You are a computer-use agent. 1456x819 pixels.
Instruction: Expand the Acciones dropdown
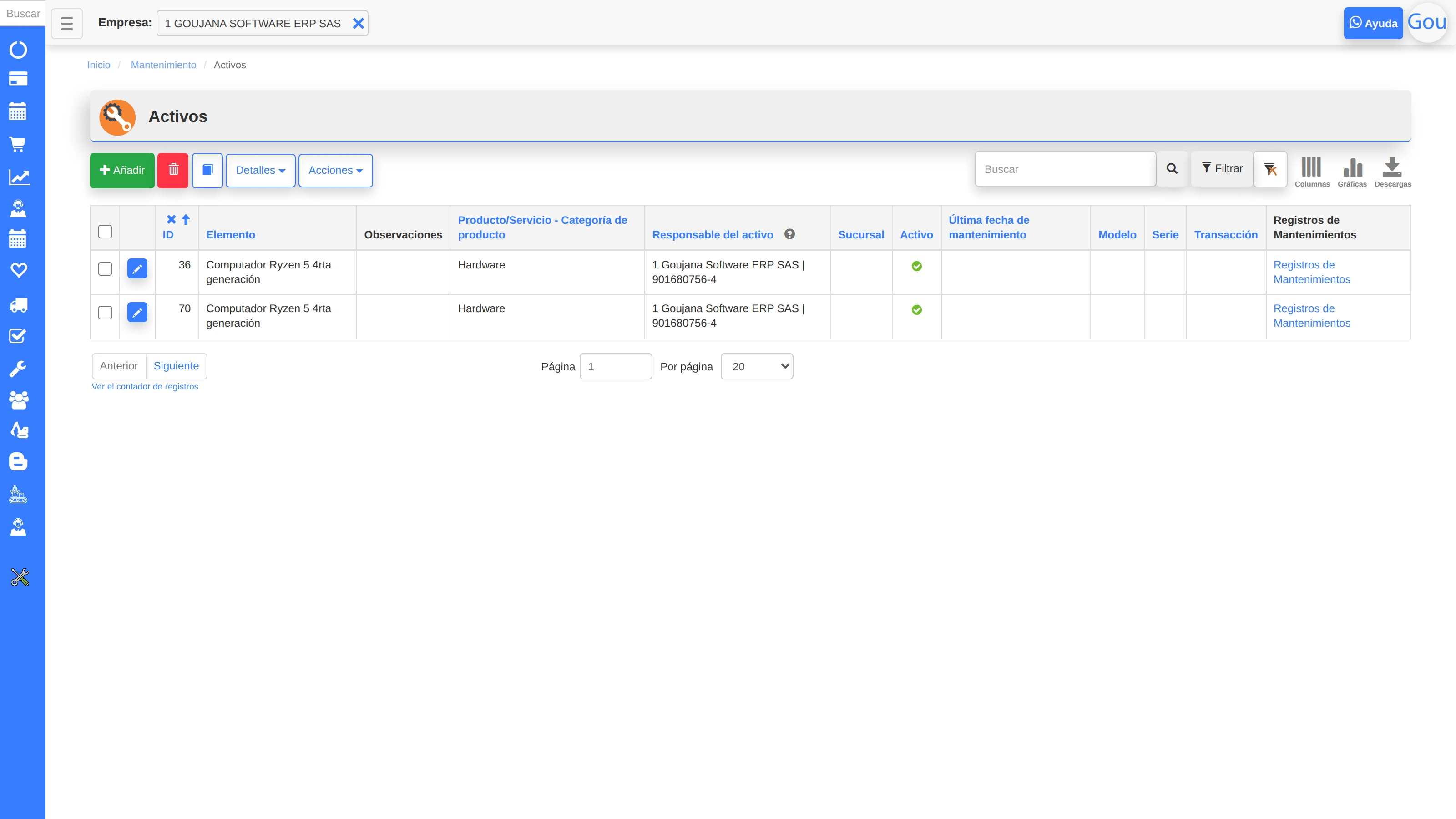pos(336,171)
